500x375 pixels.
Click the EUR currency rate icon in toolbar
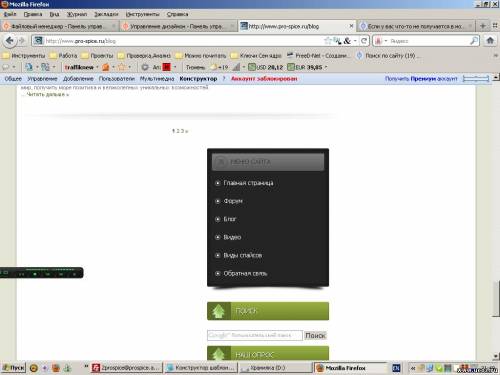pos(291,67)
